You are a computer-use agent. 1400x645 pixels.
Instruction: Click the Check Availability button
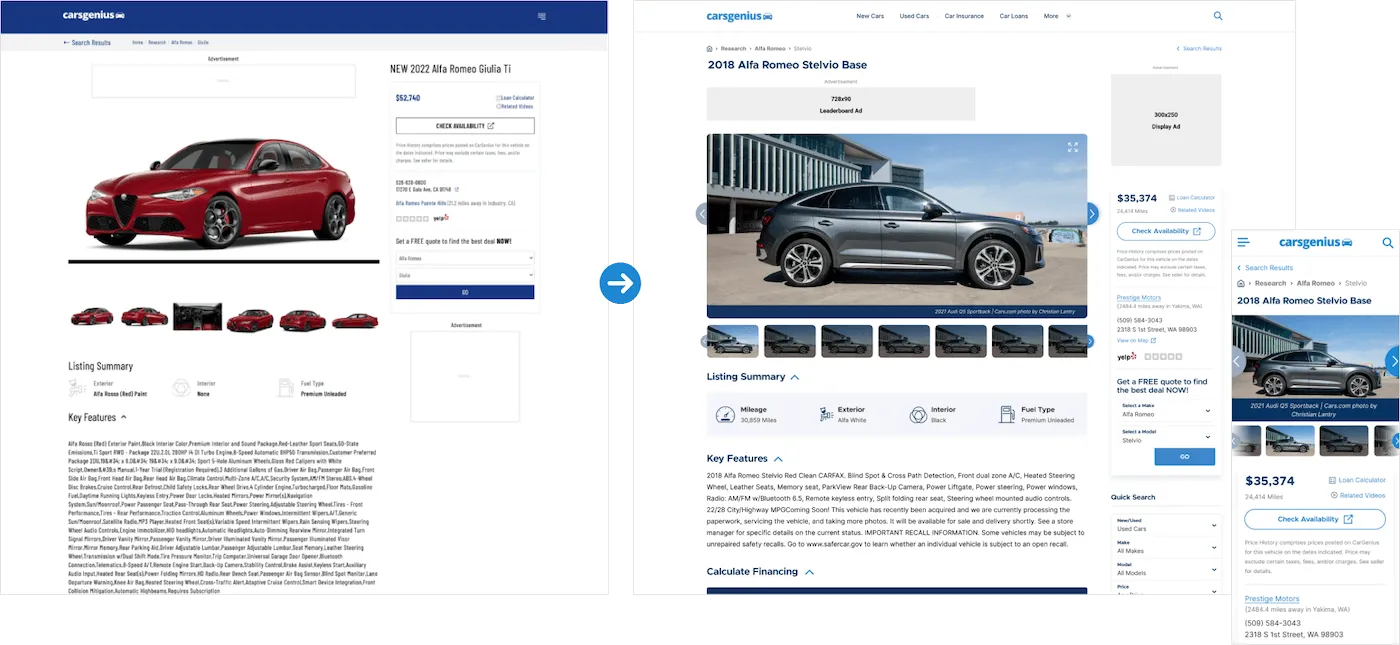(1166, 231)
